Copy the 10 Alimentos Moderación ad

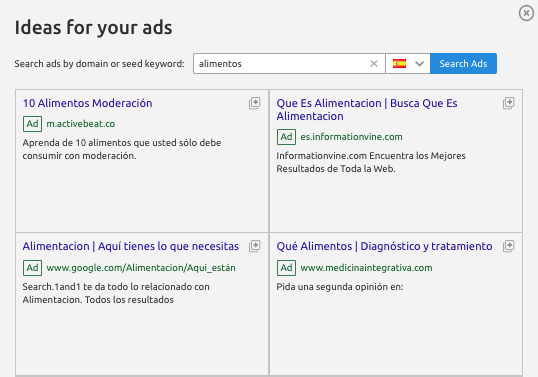click(x=255, y=103)
